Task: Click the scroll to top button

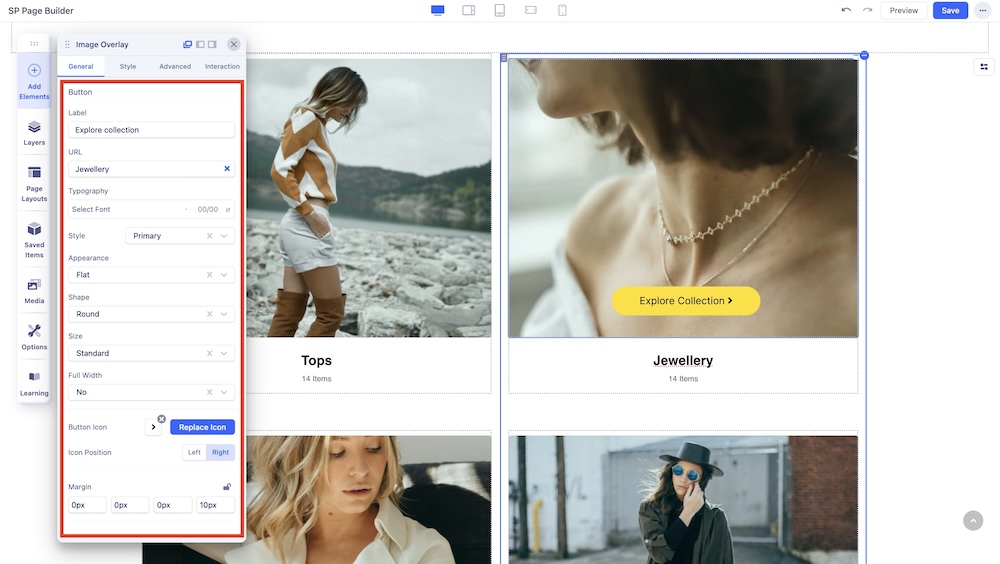Action: [973, 521]
